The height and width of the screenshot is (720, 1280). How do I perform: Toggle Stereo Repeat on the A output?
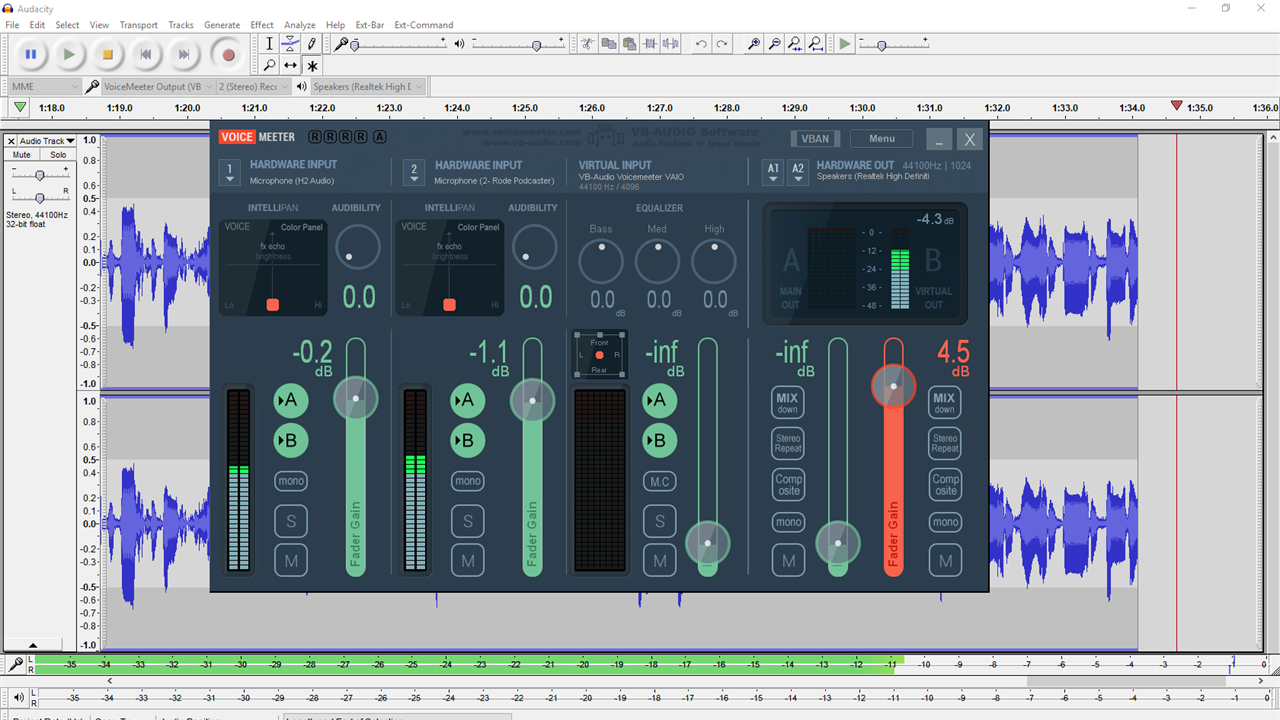click(x=788, y=443)
